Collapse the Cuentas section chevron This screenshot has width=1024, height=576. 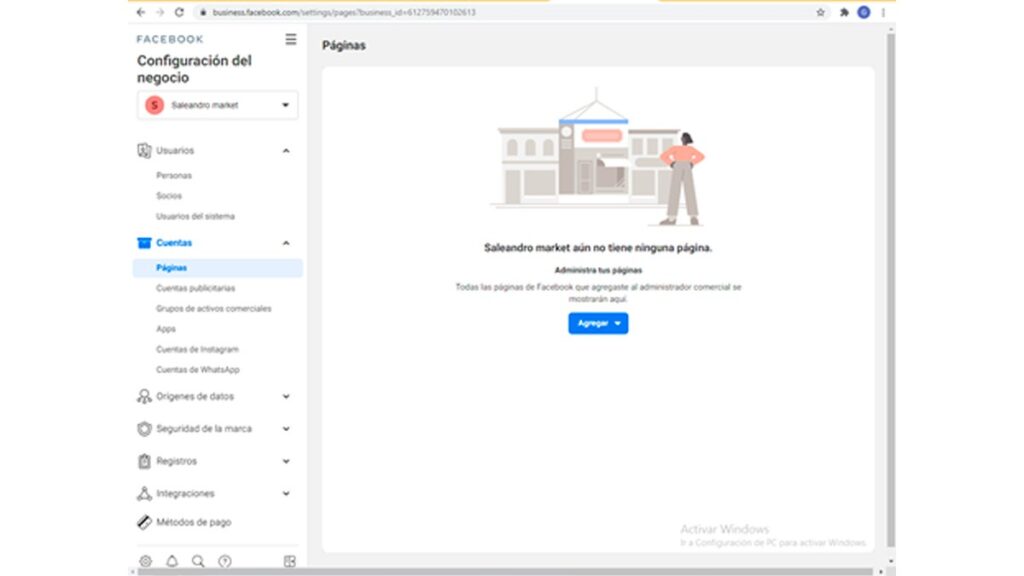click(x=286, y=243)
